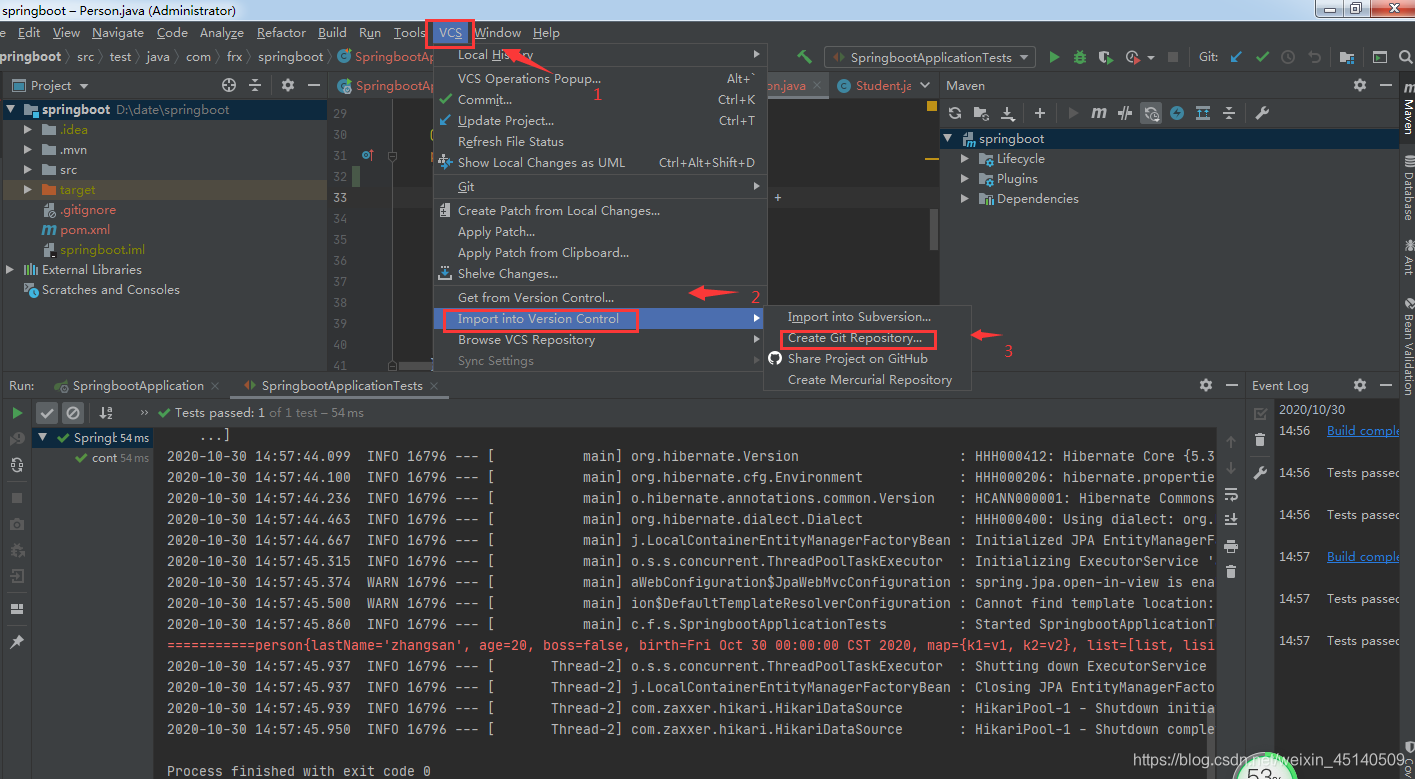Open Project panel gear settings
This screenshot has width=1415, height=779.
288,85
